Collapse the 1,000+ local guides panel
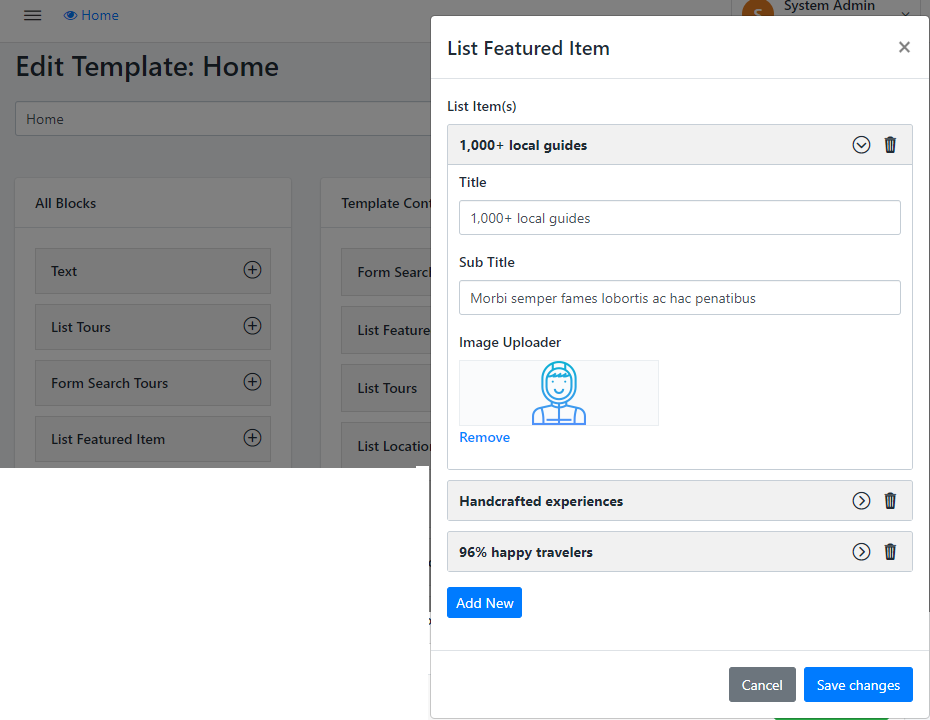This screenshot has width=930, height=720. 861,145
